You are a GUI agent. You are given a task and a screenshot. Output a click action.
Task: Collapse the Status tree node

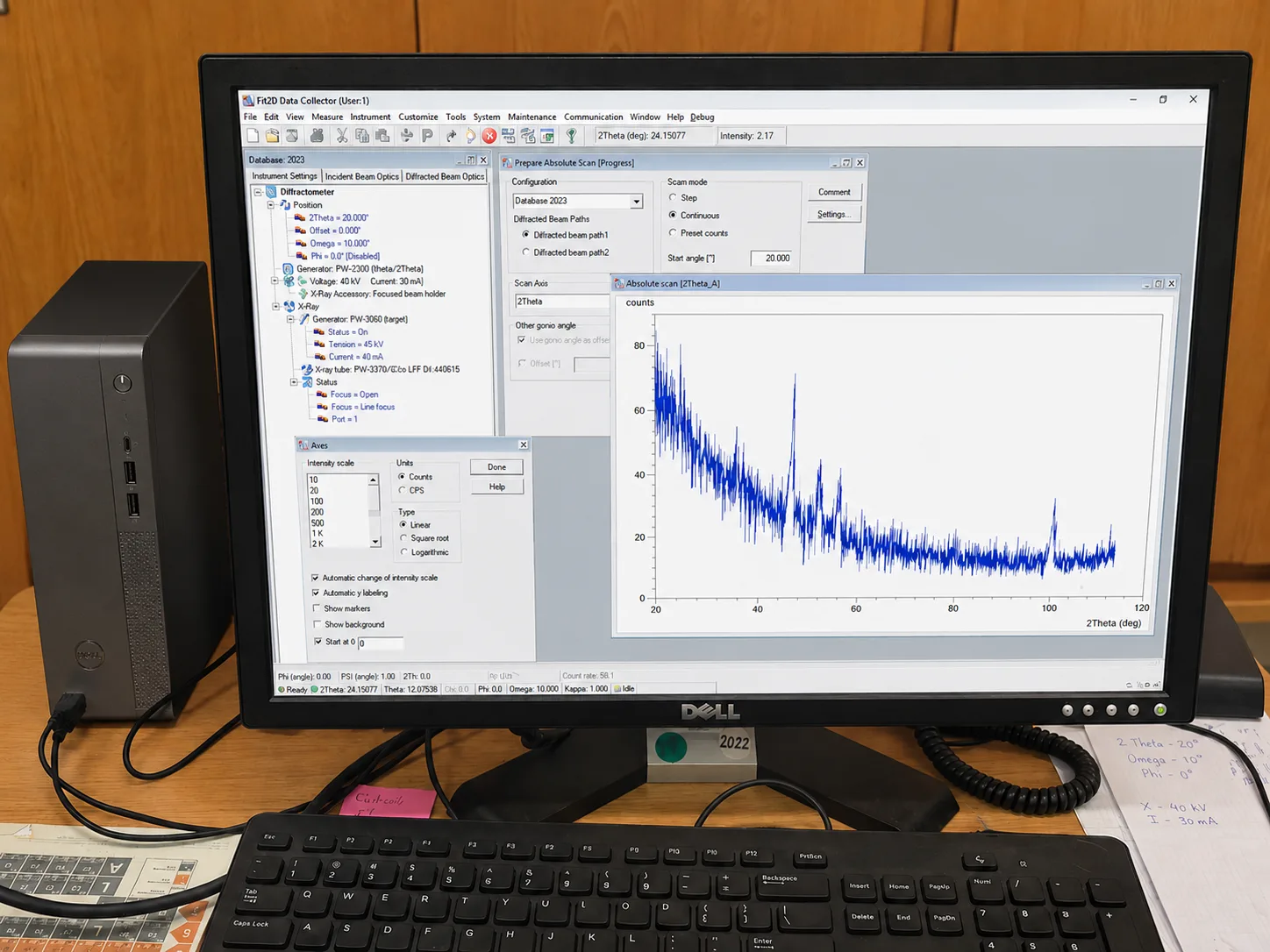tap(294, 382)
